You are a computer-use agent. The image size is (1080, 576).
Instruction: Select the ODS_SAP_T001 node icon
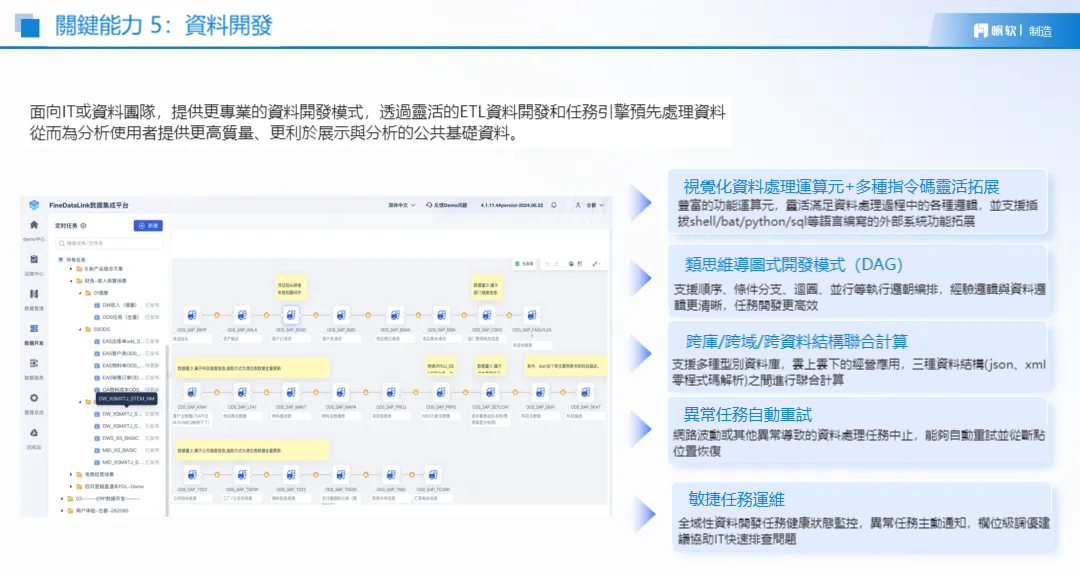point(191,475)
